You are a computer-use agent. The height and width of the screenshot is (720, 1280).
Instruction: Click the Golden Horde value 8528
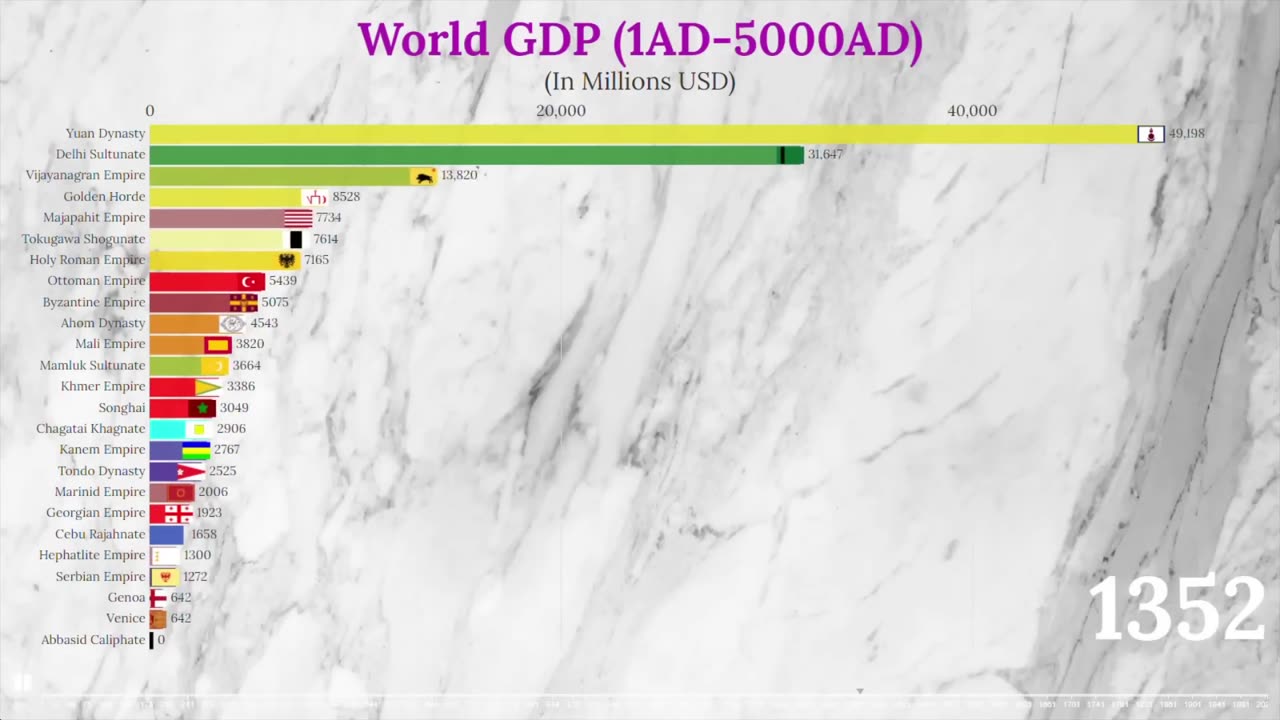pyautogui.click(x=346, y=197)
